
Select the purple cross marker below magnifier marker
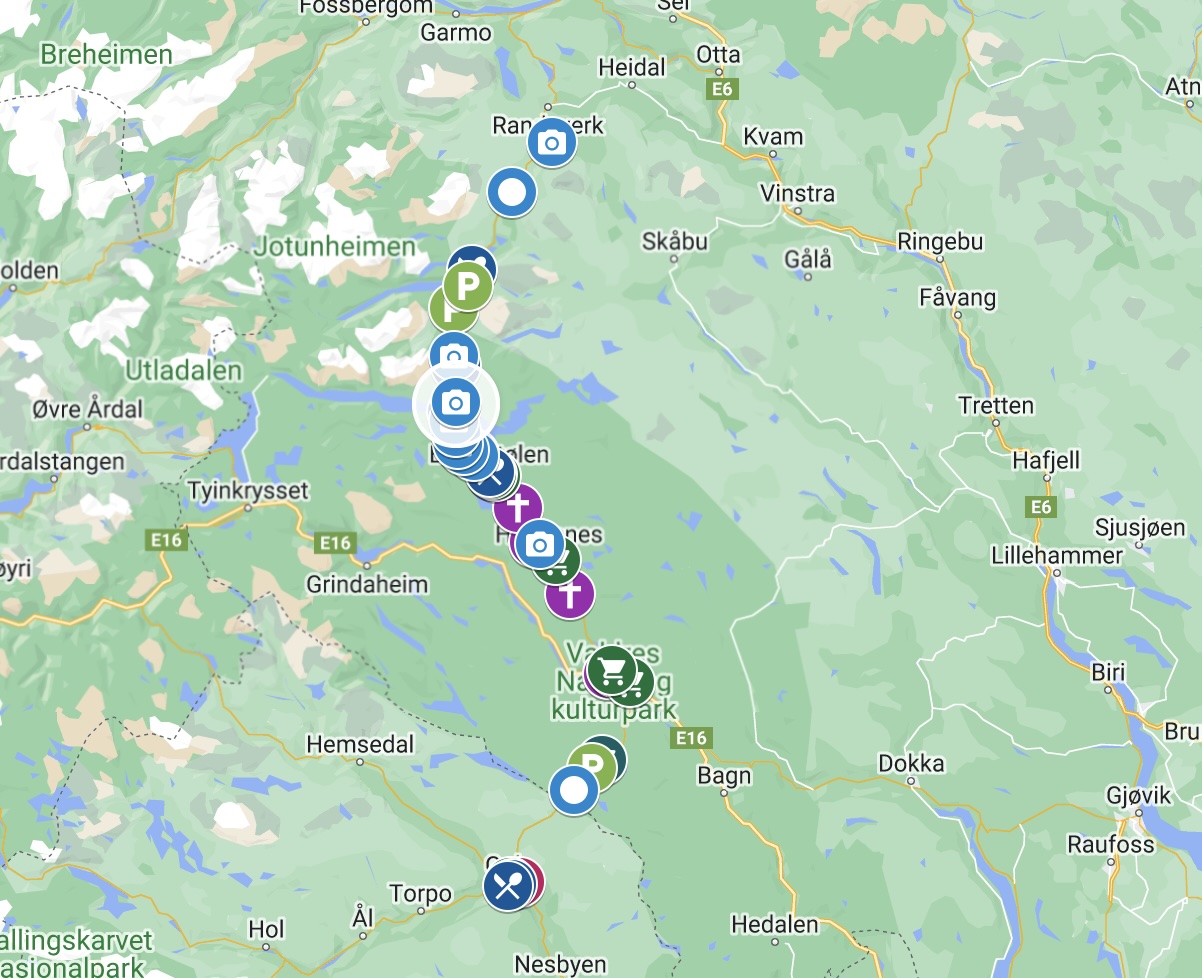point(518,508)
